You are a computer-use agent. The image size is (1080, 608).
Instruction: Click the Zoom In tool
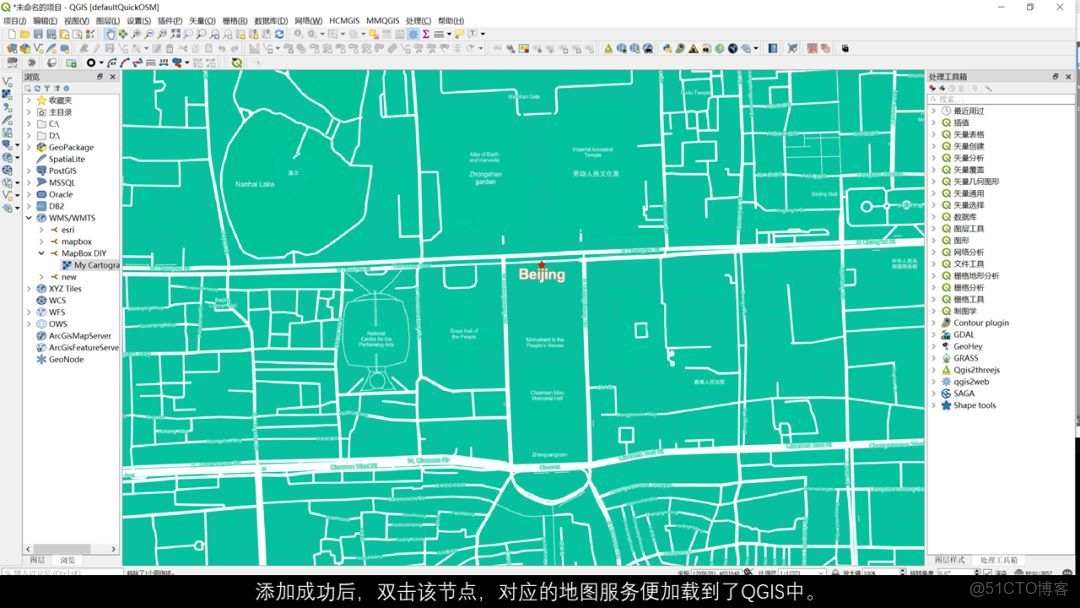[136, 35]
